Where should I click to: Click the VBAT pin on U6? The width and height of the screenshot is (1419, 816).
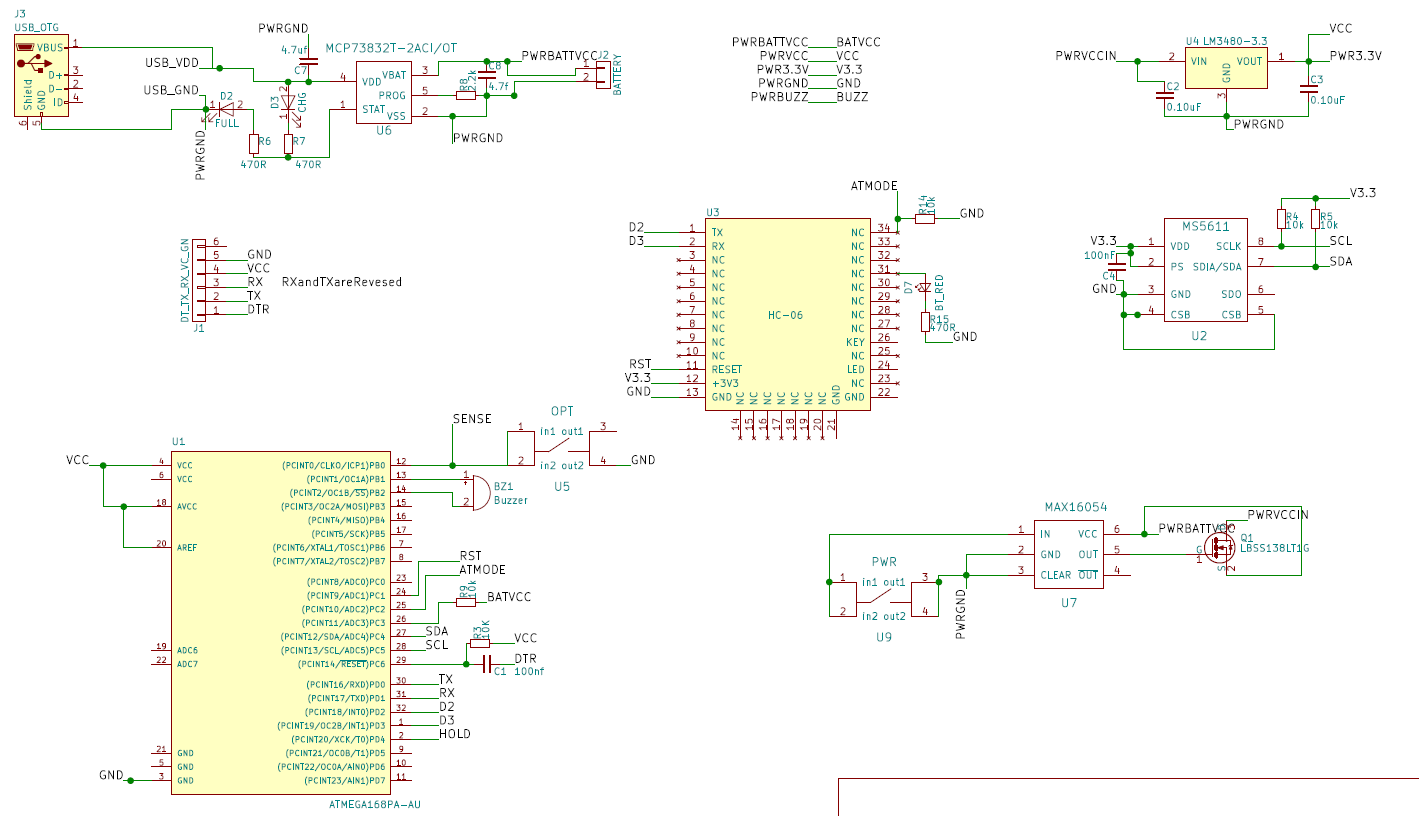click(x=393, y=74)
